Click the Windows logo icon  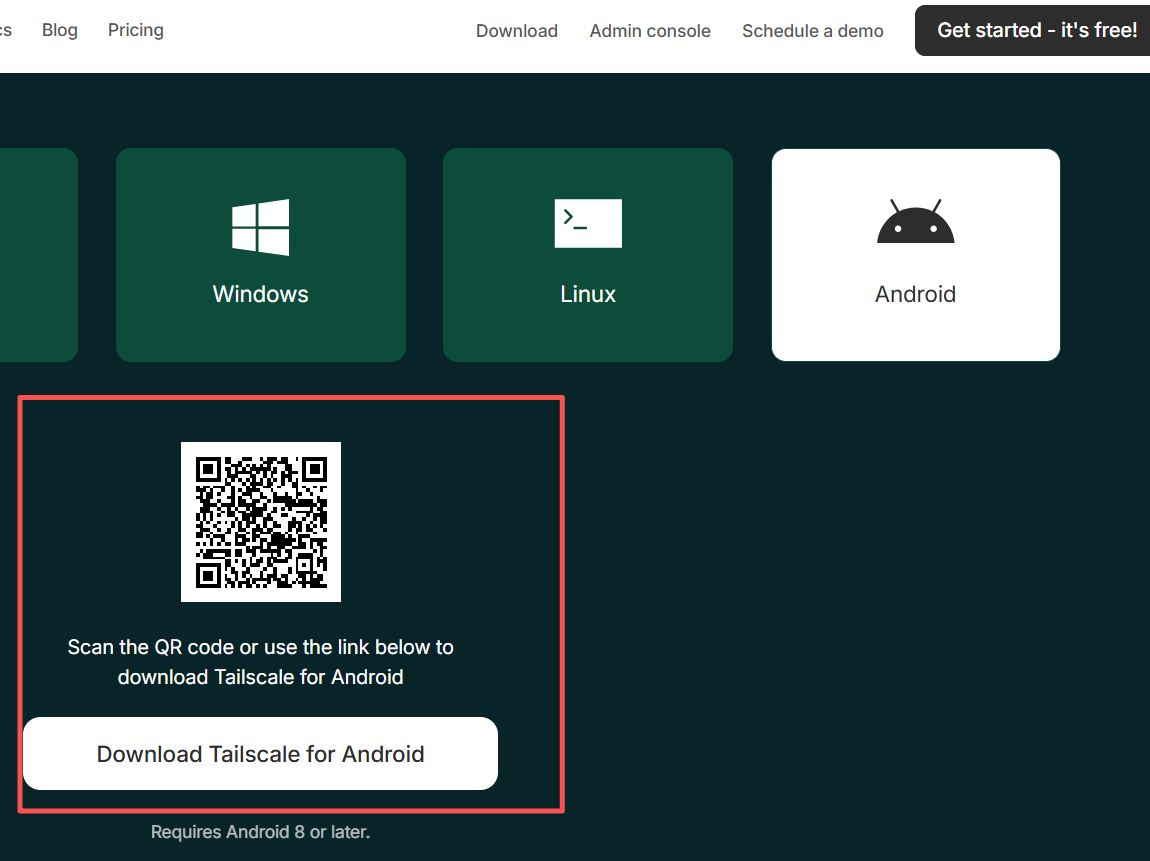point(260,227)
